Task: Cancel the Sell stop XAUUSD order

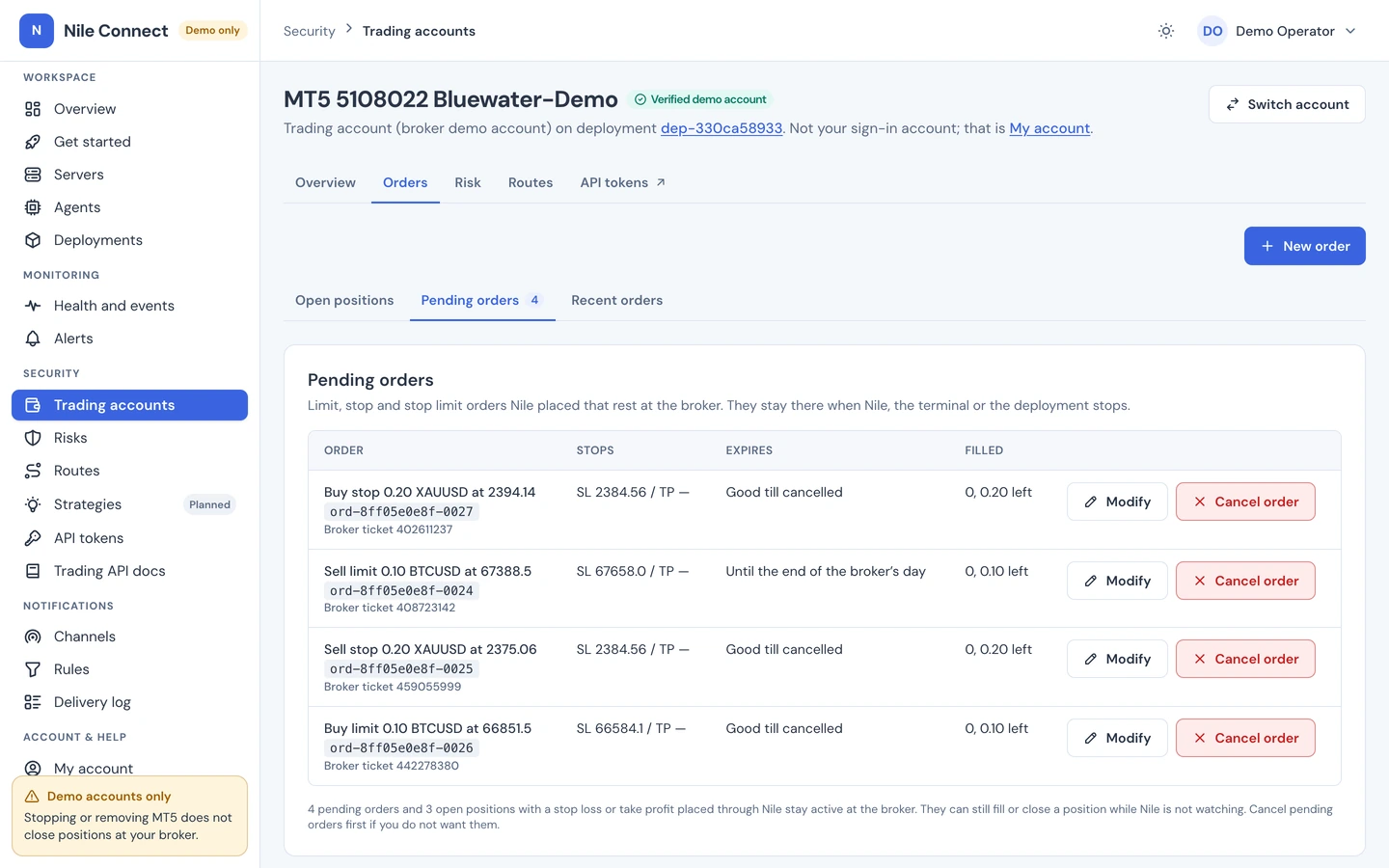Action: tap(1245, 659)
